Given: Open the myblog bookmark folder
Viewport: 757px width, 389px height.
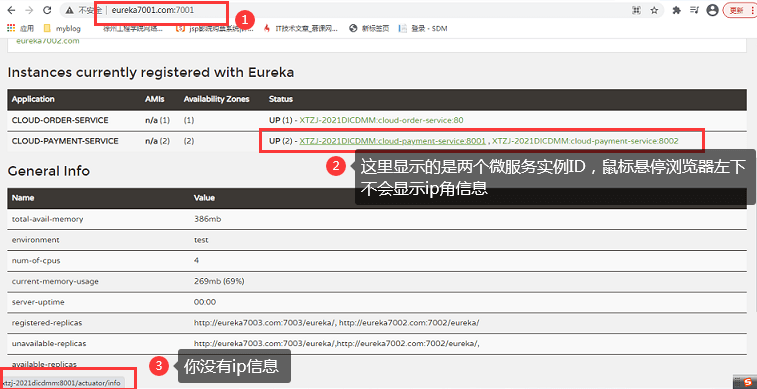Looking at the screenshot, I should (x=62, y=28).
